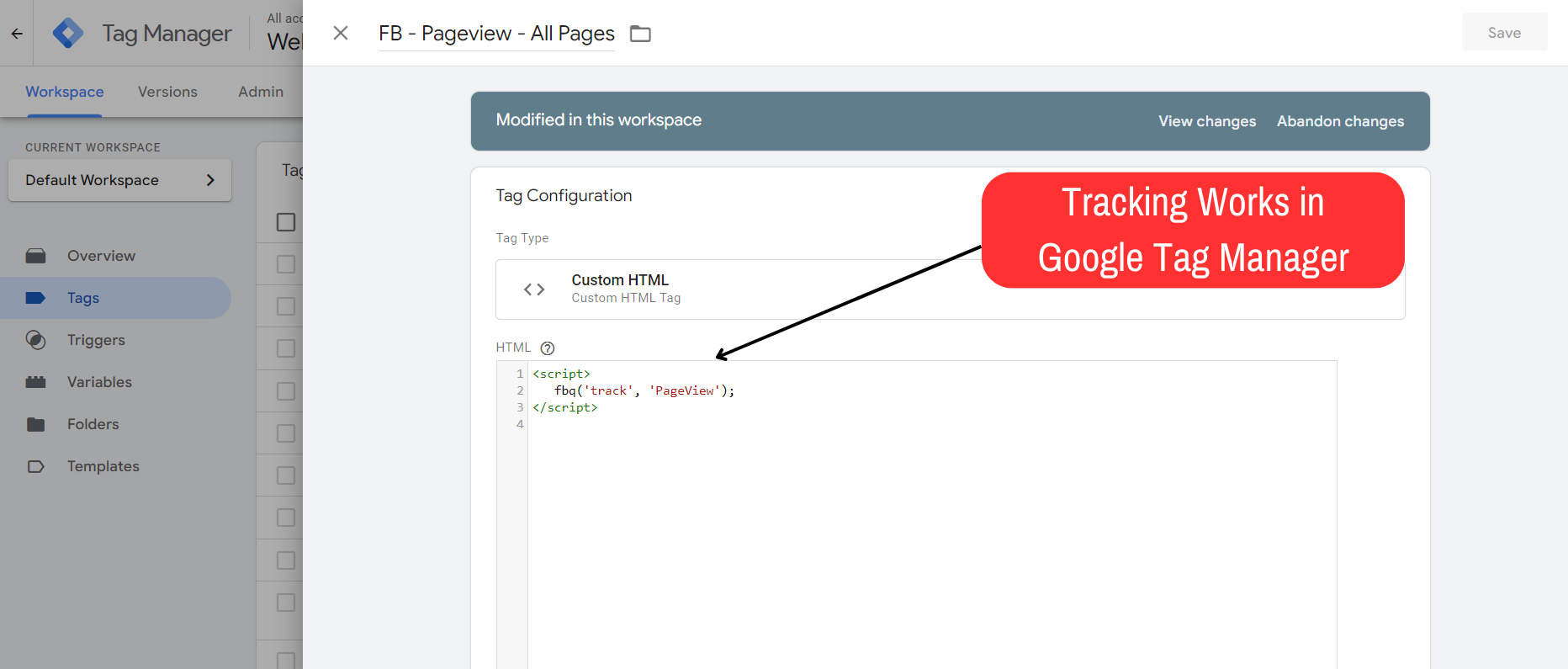Click the Modified in this workspace banner text
The width and height of the screenshot is (1568, 669).
click(x=598, y=119)
